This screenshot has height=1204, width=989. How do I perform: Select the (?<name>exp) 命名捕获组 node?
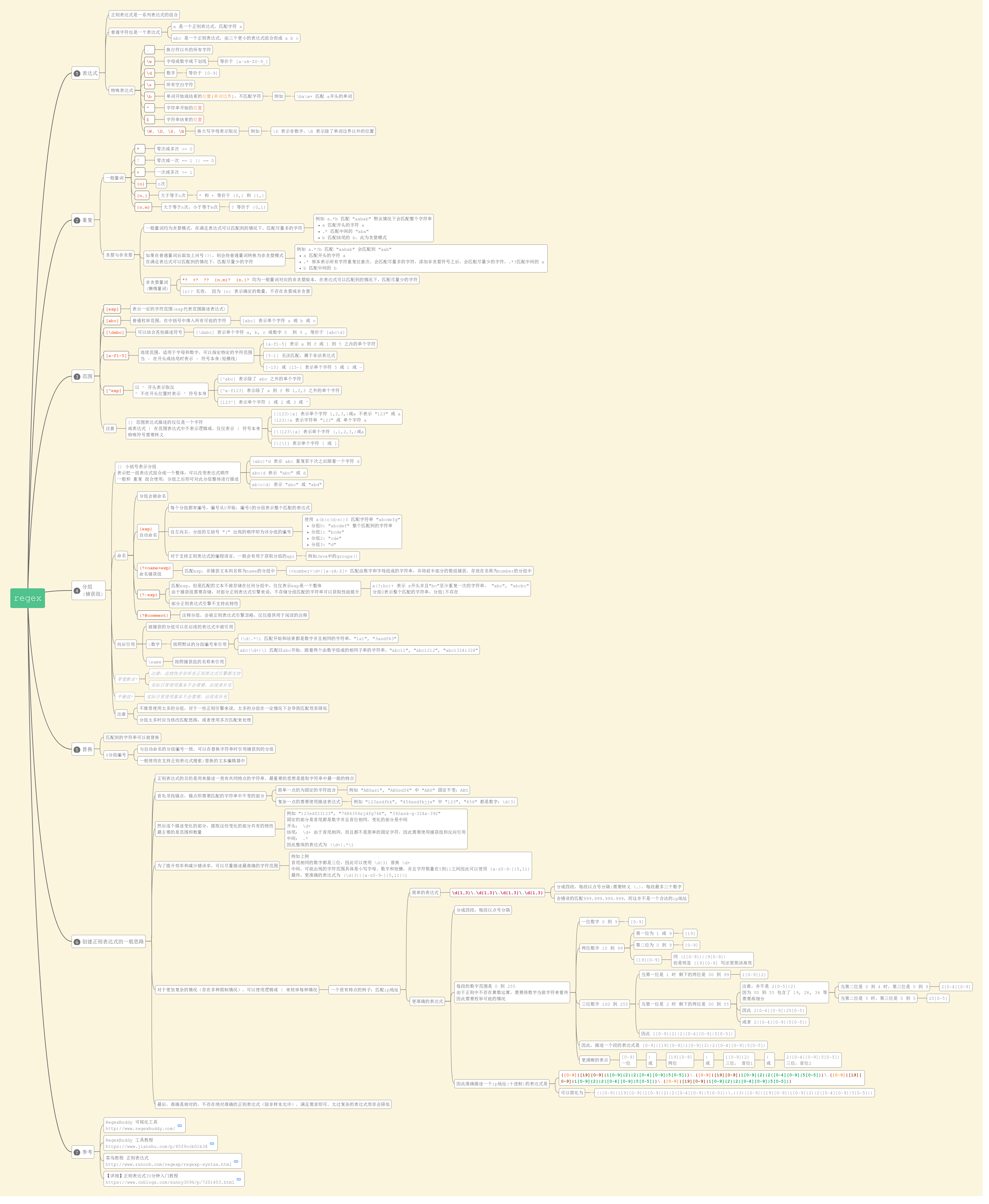[155, 571]
